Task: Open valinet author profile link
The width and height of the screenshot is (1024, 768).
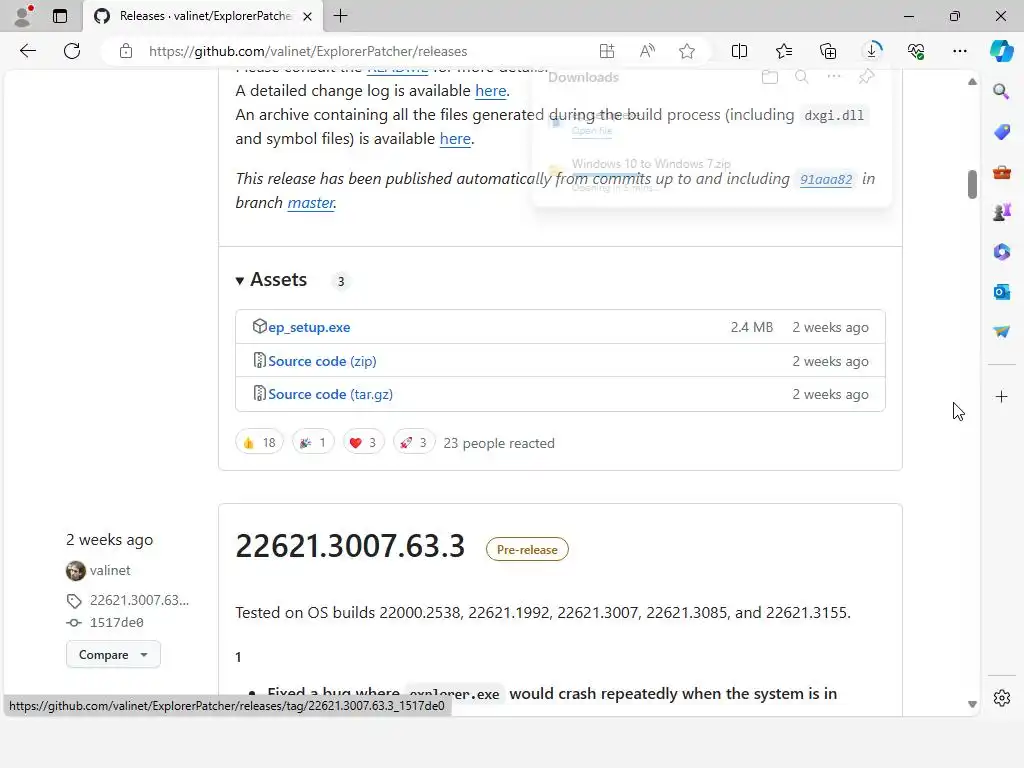Action: tap(110, 570)
